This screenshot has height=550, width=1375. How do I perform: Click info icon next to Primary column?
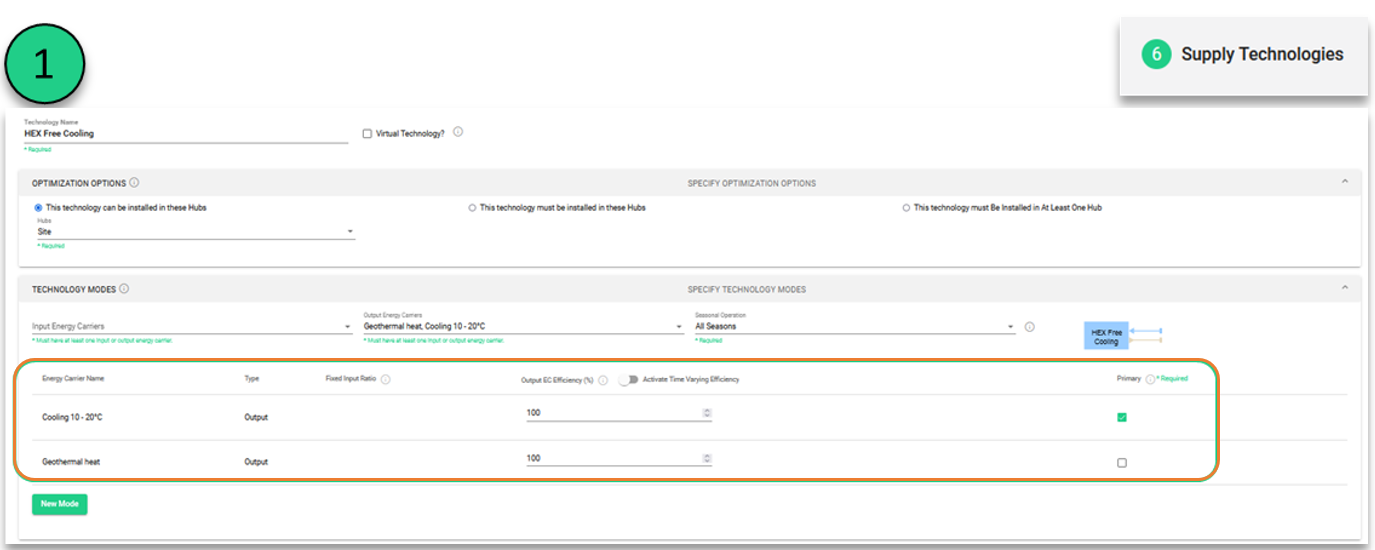point(1150,379)
